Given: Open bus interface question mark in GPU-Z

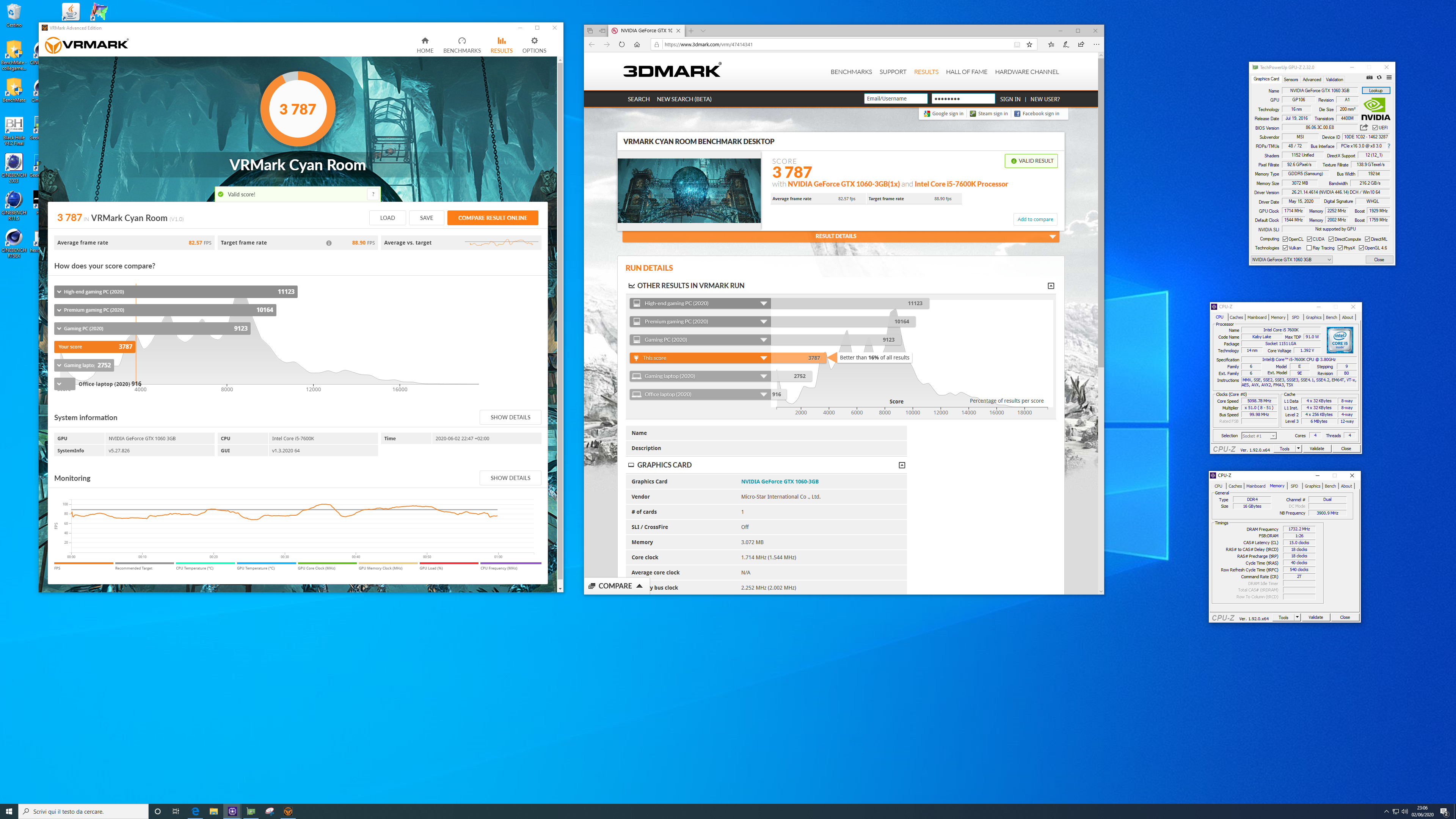Looking at the screenshot, I should pos(1389,146).
